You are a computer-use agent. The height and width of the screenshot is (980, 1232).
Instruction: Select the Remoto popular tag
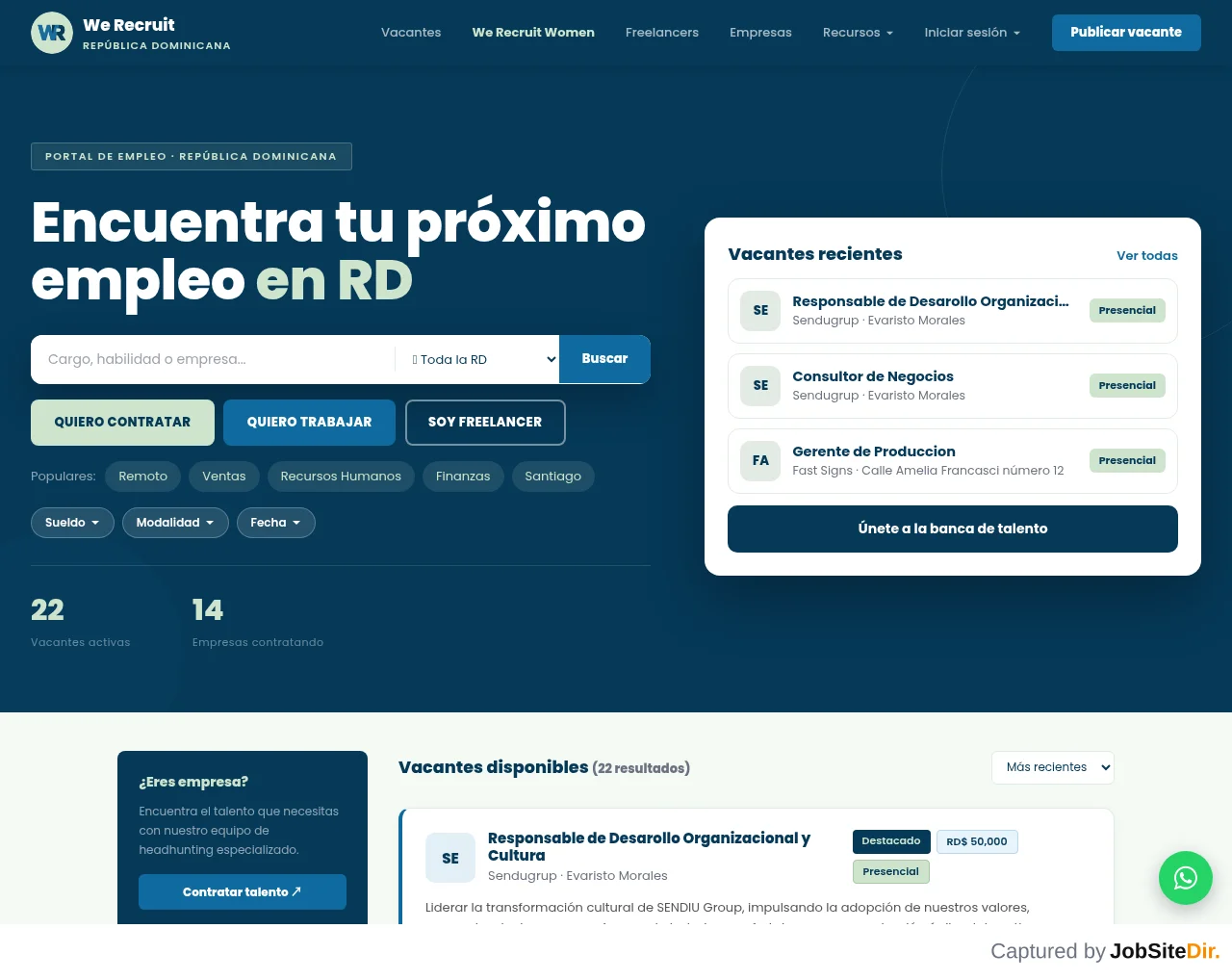tap(142, 477)
